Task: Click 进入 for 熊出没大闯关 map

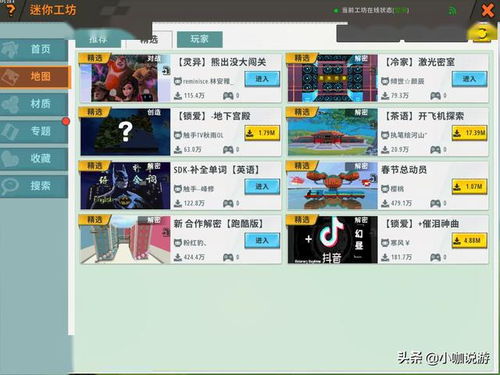Action: (262, 79)
